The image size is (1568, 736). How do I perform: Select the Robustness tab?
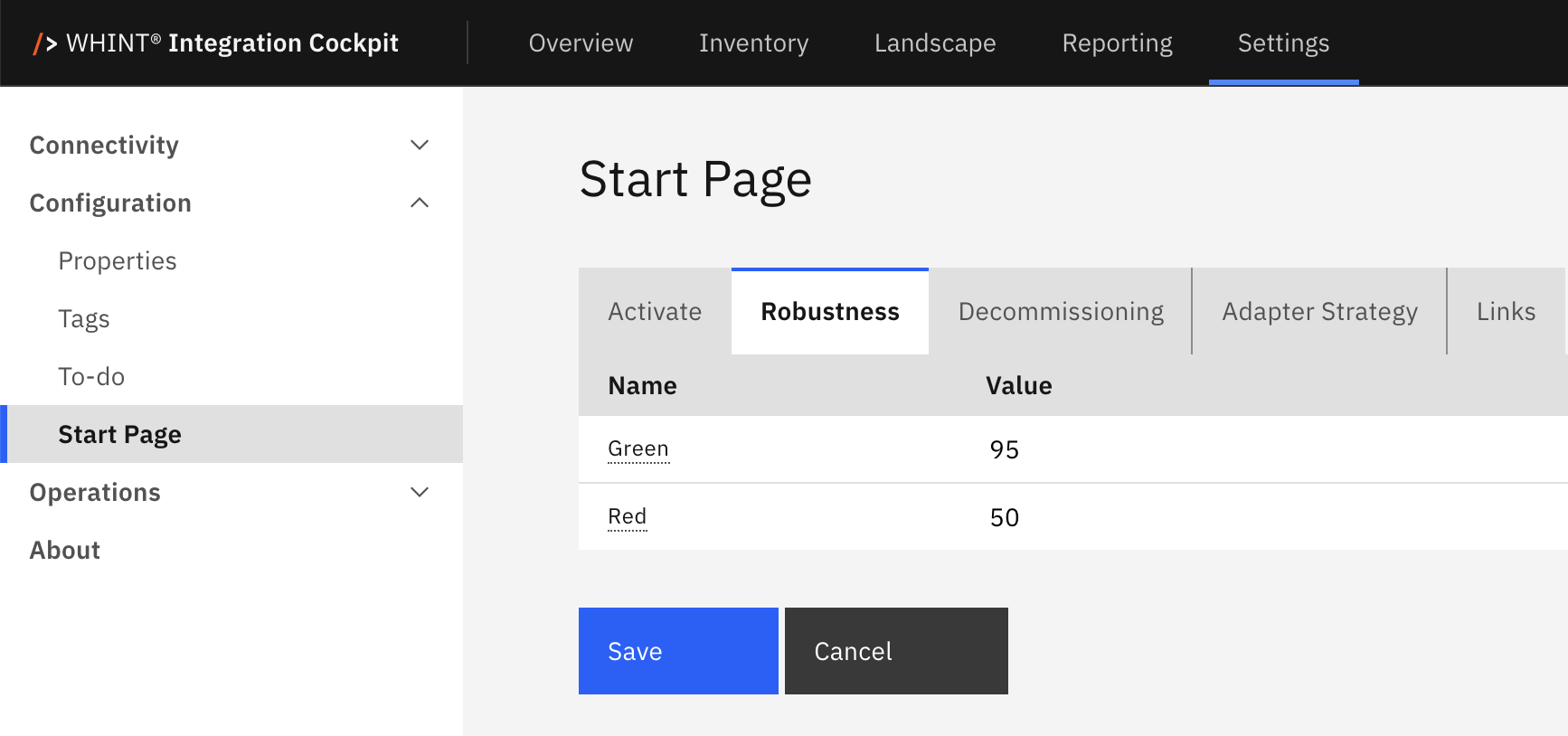tap(830, 312)
